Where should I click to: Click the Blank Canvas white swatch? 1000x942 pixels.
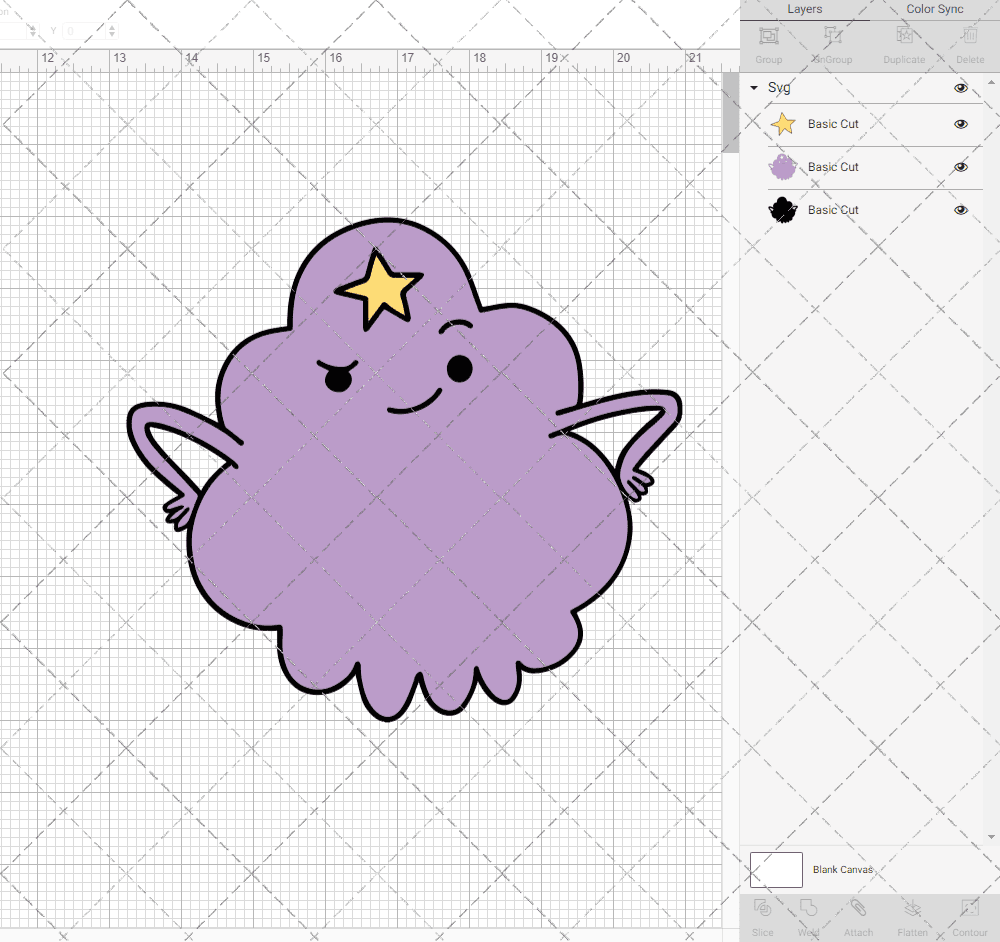[776, 869]
